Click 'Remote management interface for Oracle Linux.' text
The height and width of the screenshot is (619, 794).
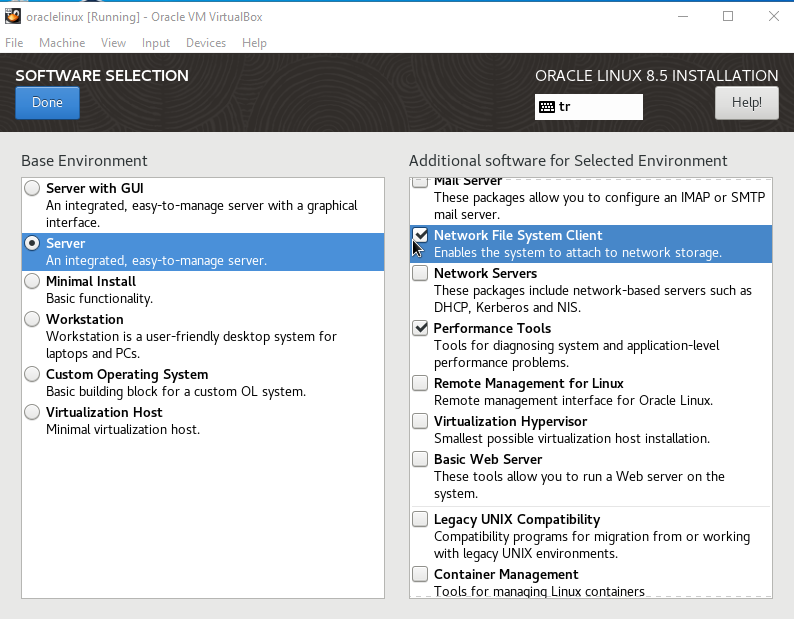pos(573,401)
